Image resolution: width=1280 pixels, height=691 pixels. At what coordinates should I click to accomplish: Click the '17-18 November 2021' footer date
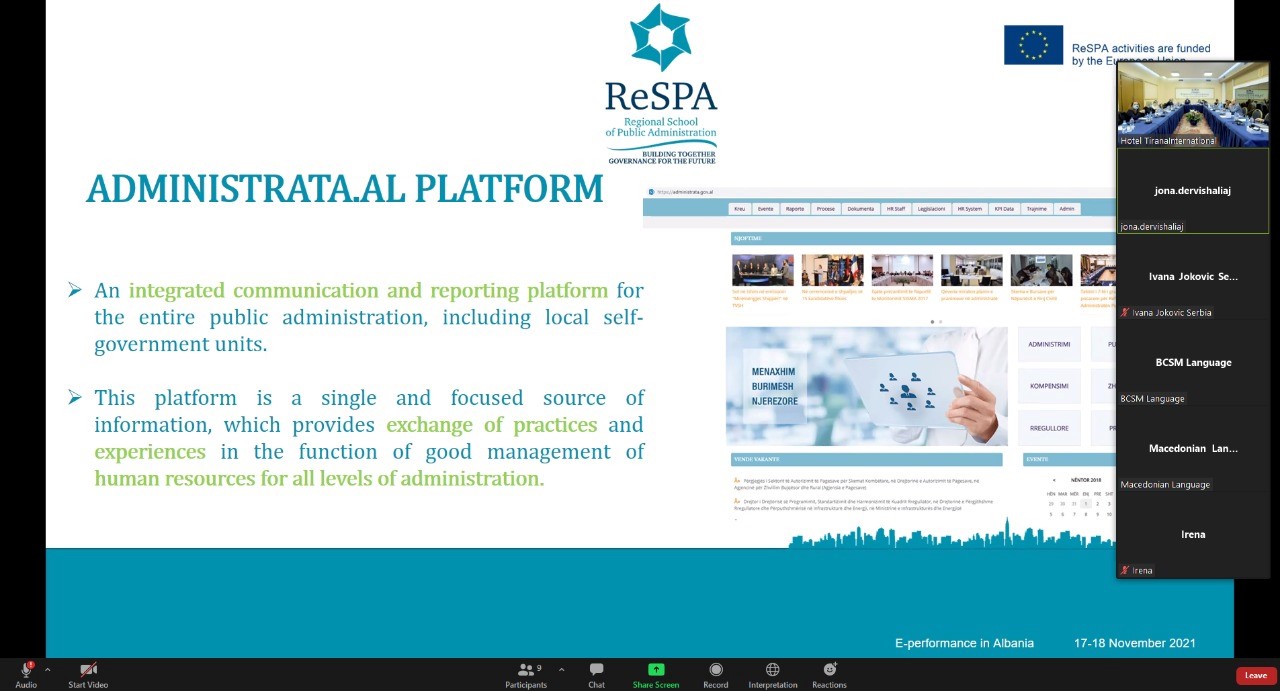coord(1135,643)
